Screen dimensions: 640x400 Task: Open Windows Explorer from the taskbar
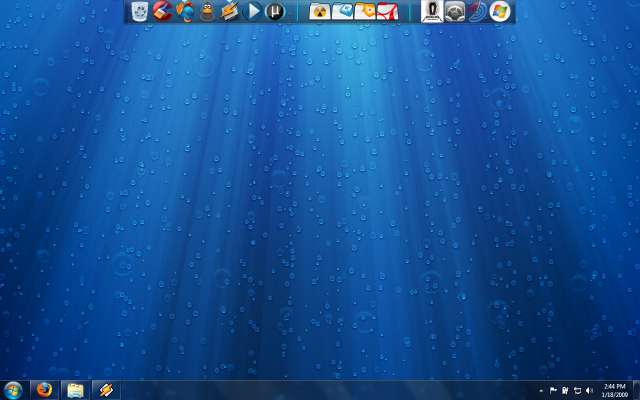75,390
